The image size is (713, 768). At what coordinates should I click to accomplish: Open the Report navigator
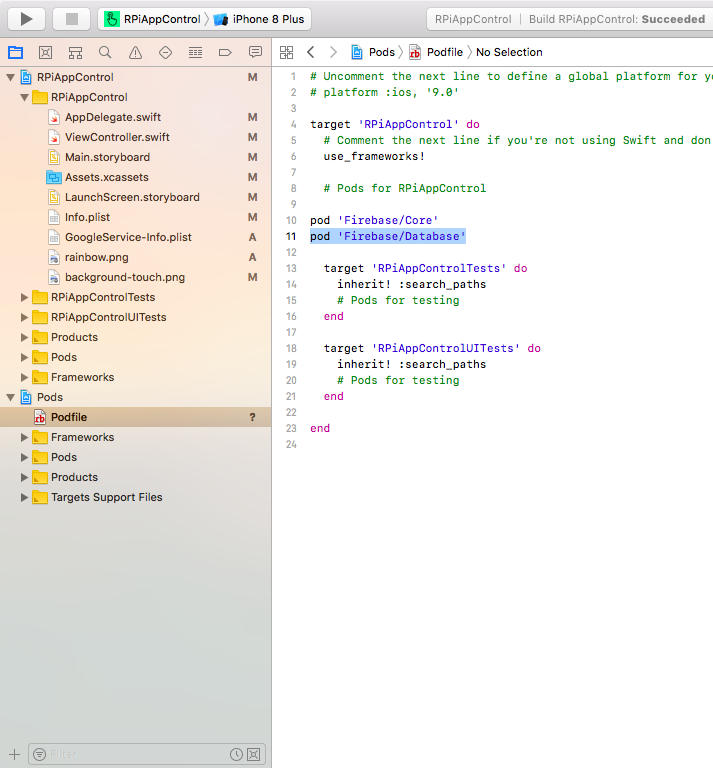[255, 52]
